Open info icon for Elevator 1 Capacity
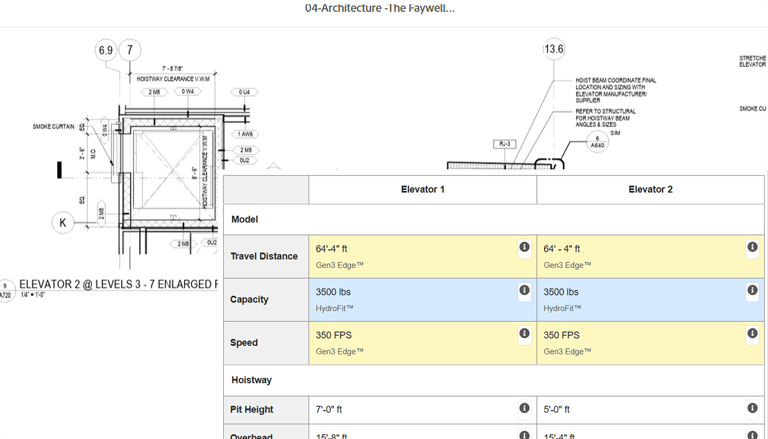Screen dimensions: 768x439 (x=524, y=290)
